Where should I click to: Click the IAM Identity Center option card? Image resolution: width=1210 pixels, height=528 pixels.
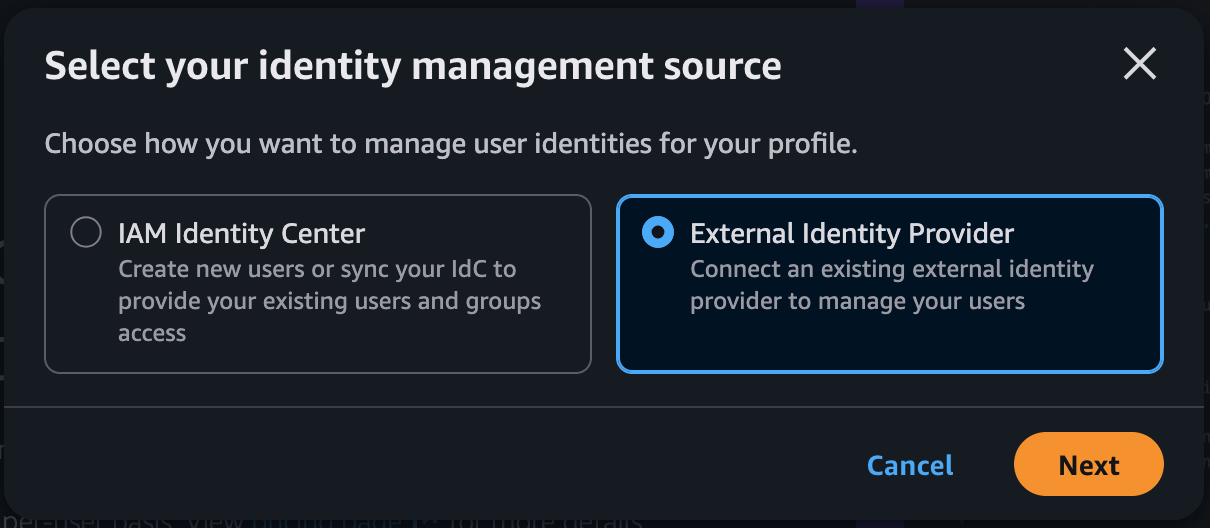coord(317,284)
